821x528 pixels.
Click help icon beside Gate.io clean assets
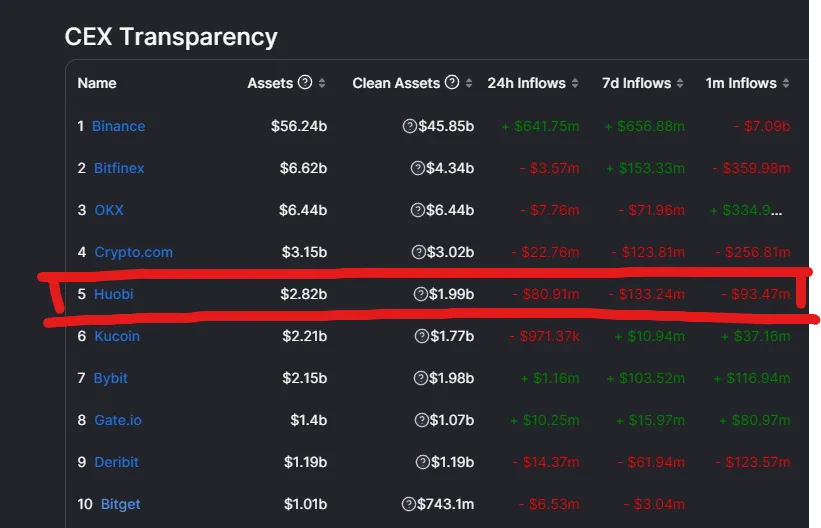coord(422,420)
